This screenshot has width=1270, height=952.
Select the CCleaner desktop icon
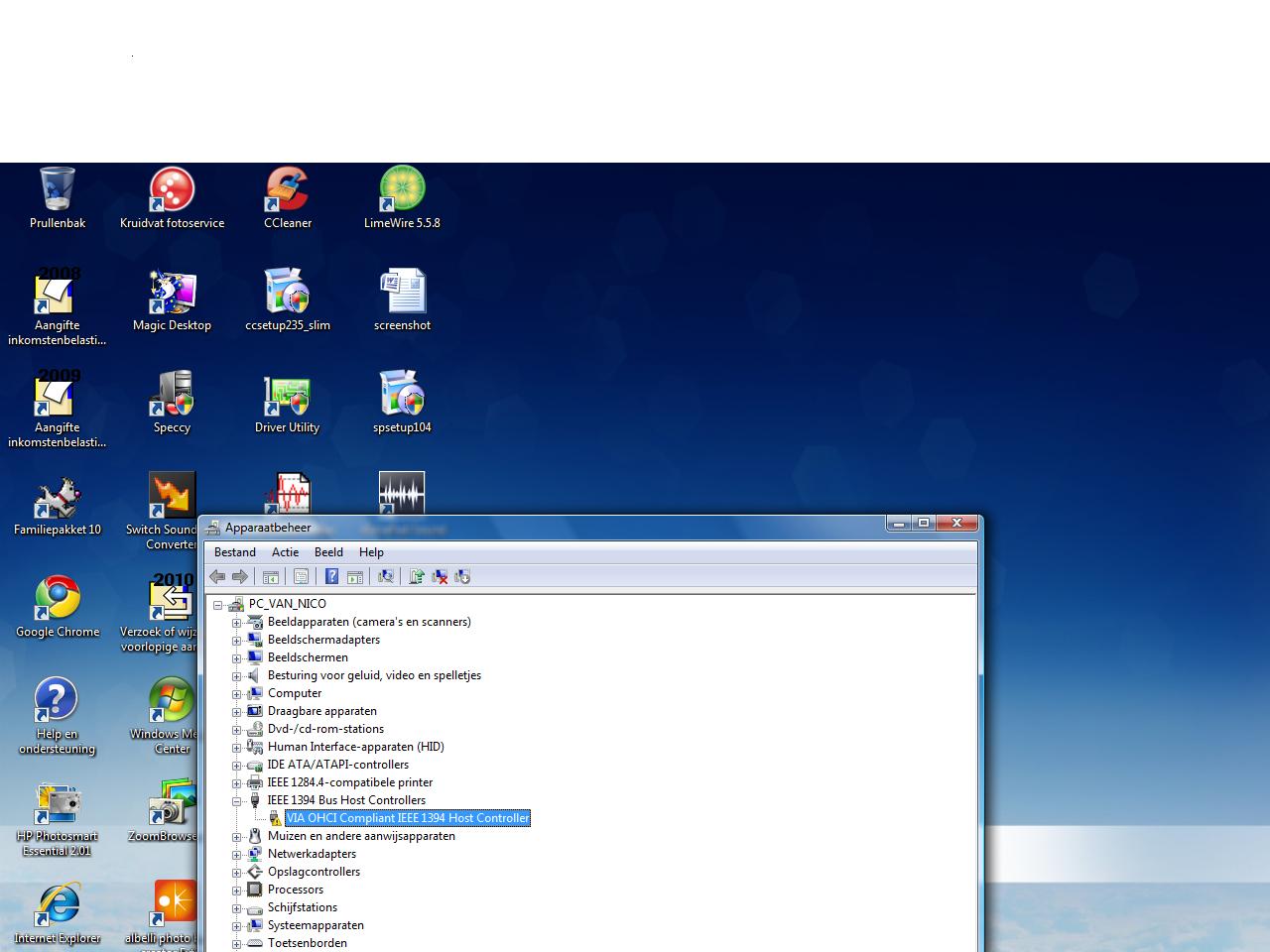coord(288,198)
